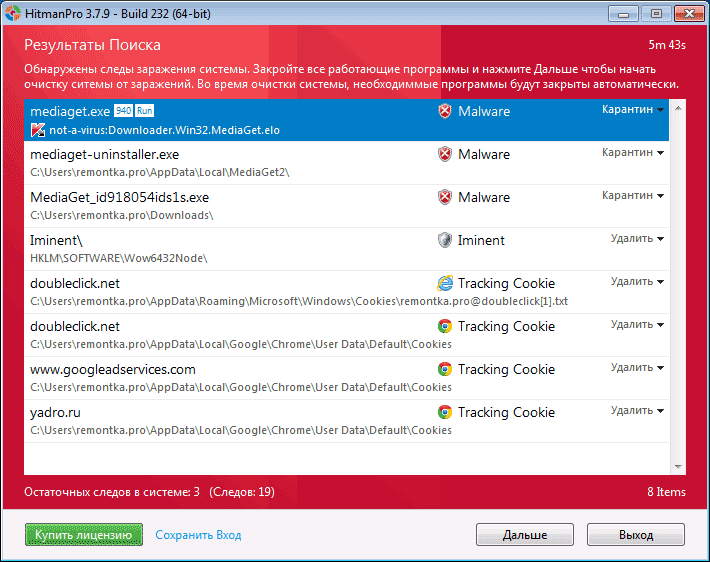Click the HKLM\SOFTWARE\Wow6432Node\ path
This screenshot has height=562, width=710.
[x=119, y=258]
